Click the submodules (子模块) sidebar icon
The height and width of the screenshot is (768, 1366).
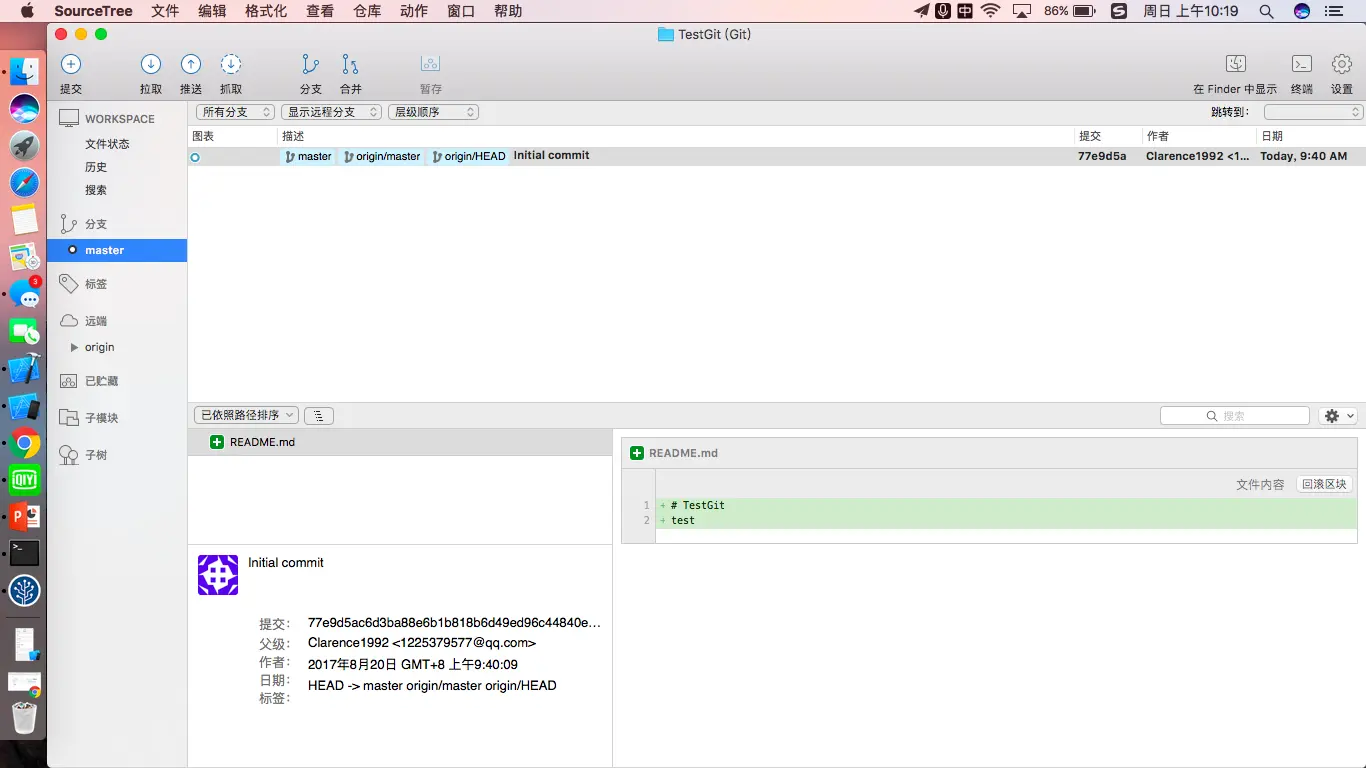[69, 418]
